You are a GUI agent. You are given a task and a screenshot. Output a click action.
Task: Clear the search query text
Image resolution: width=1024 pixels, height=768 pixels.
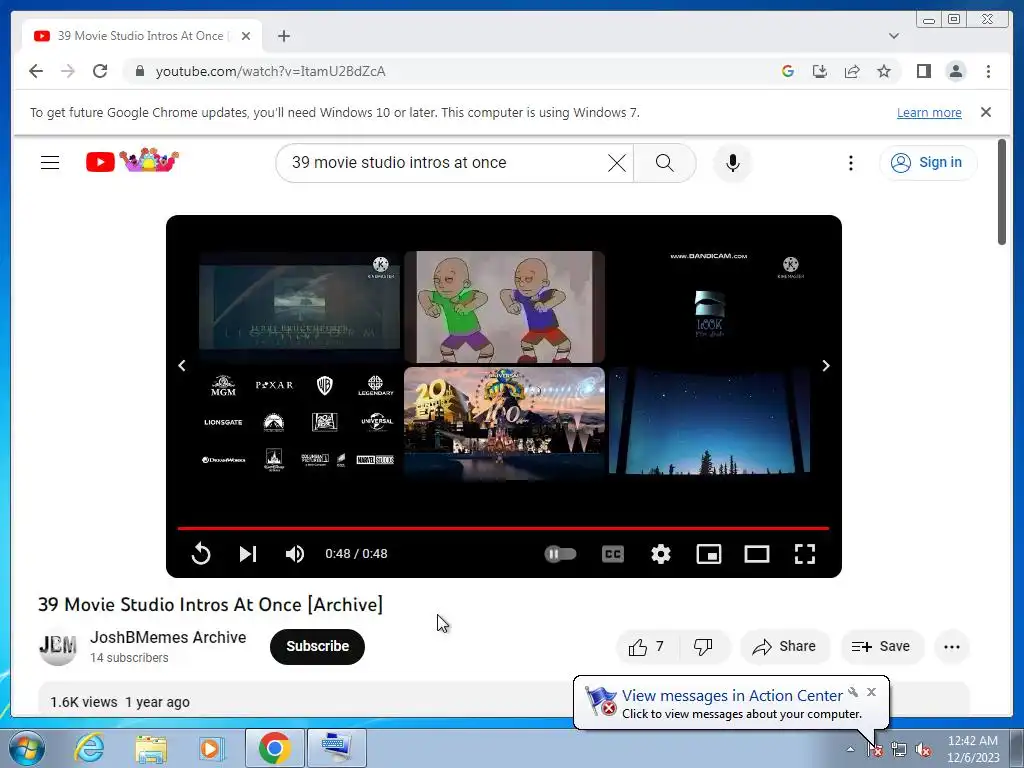click(616, 163)
